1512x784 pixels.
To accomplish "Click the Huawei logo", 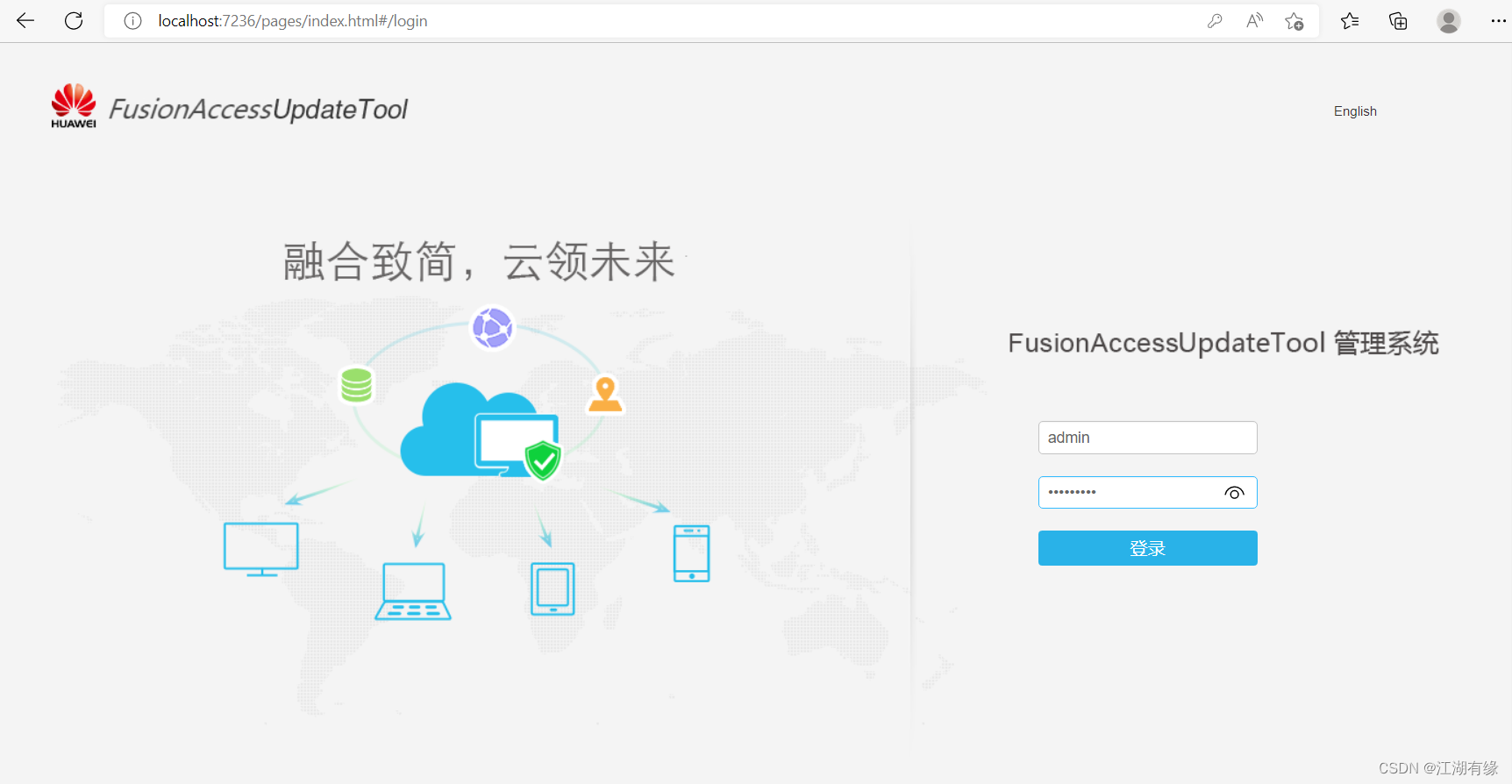I will [x=74, y=106].
